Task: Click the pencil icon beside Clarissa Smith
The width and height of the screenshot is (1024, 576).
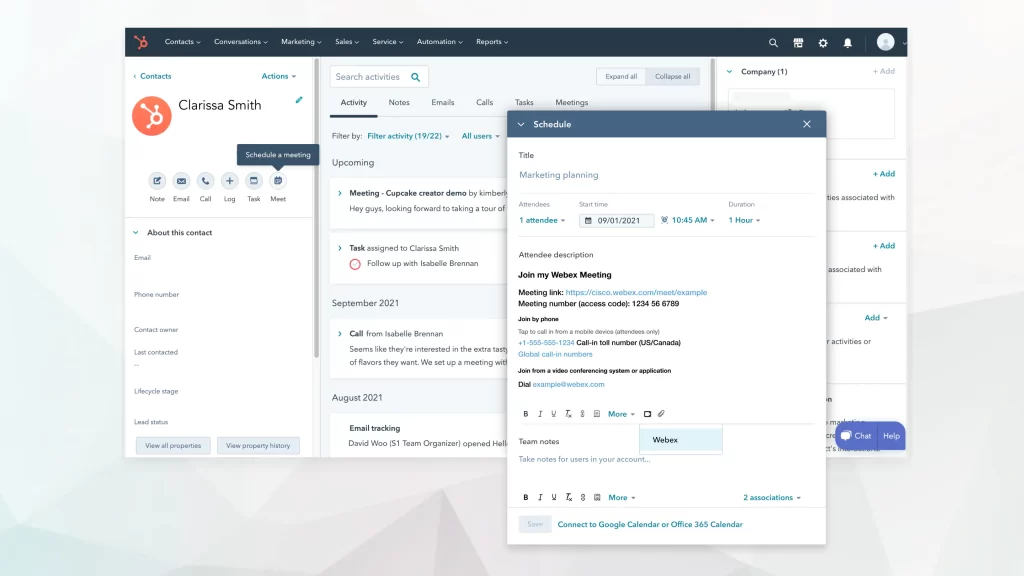Action: pyautogui.click(x=298, y=100)
